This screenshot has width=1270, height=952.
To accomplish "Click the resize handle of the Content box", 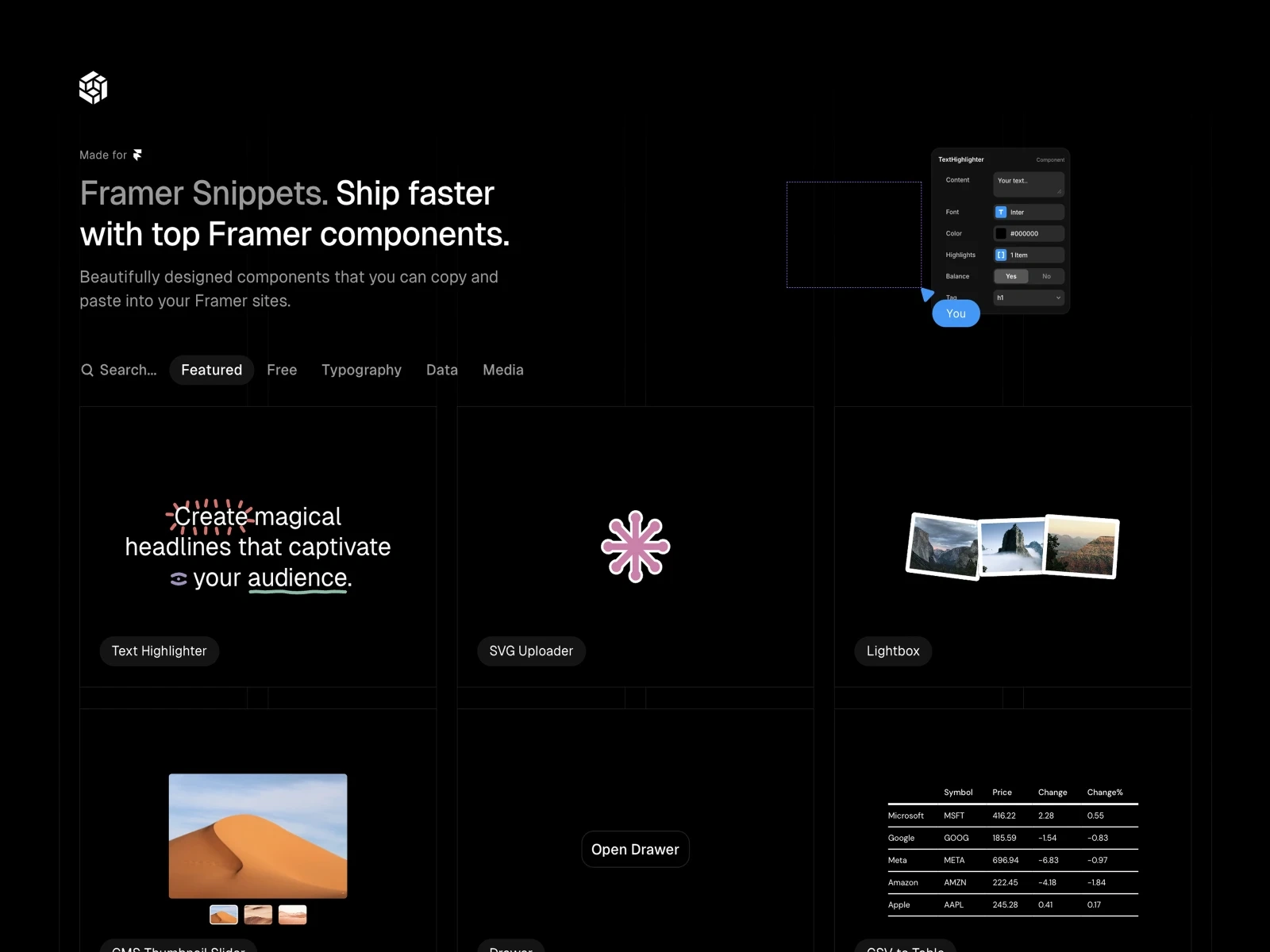I will [1059, 191].
